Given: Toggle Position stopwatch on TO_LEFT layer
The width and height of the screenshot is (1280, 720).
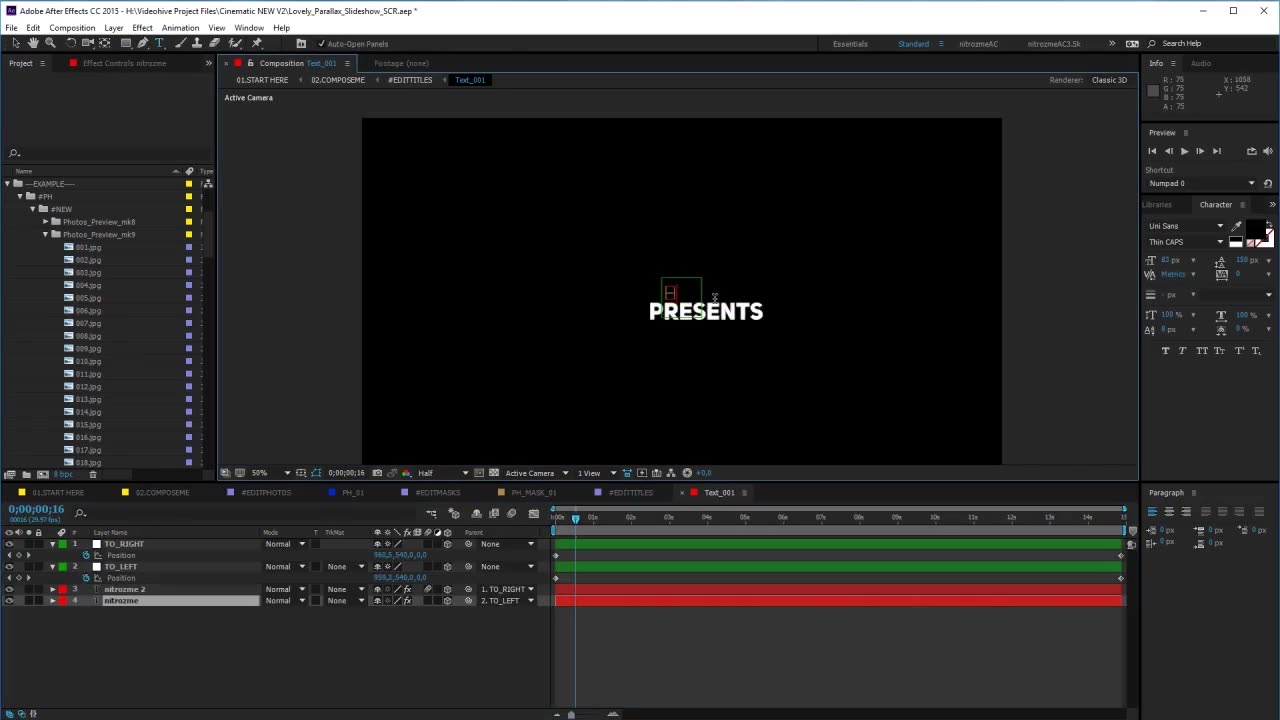Looking at the screenshot, I should click(86, 578).
